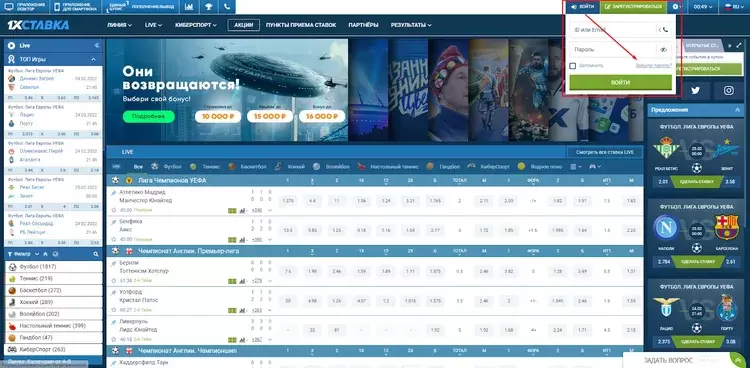Open the statistics chart icon in top bar
The width and height of the screenshot is (750, 368).
pos(189,7)
